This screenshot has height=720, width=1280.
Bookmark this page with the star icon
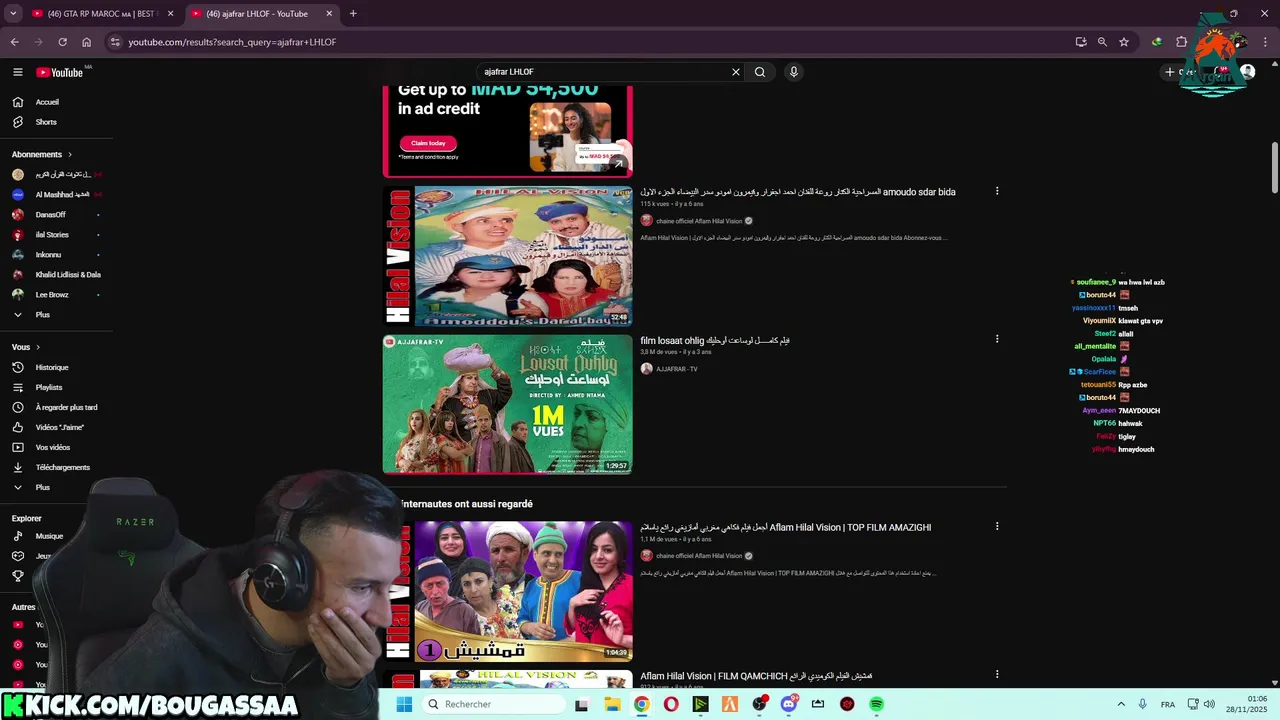[x=1124, y=42]
